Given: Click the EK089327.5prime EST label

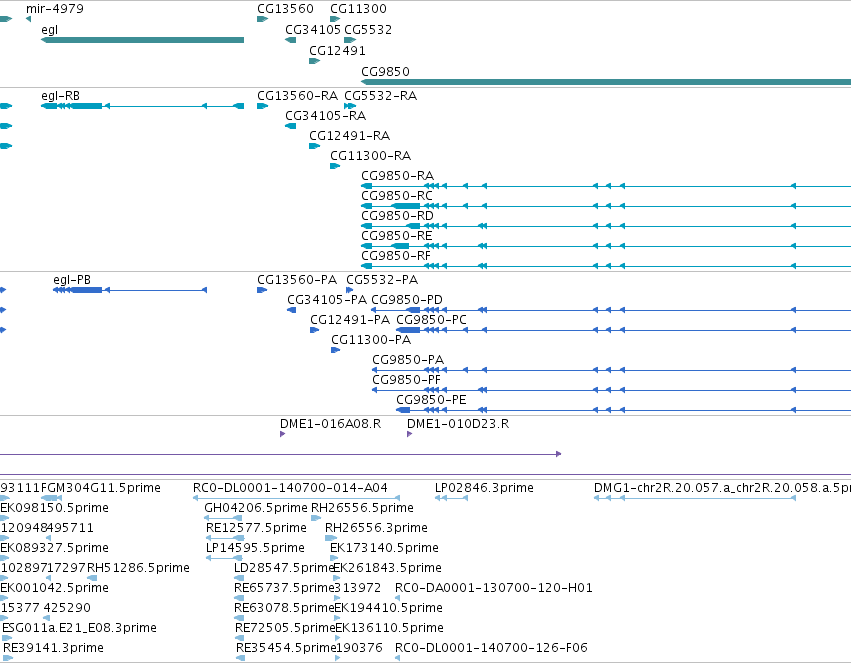Looking at the screenshot, I should (x=54, y=548).
